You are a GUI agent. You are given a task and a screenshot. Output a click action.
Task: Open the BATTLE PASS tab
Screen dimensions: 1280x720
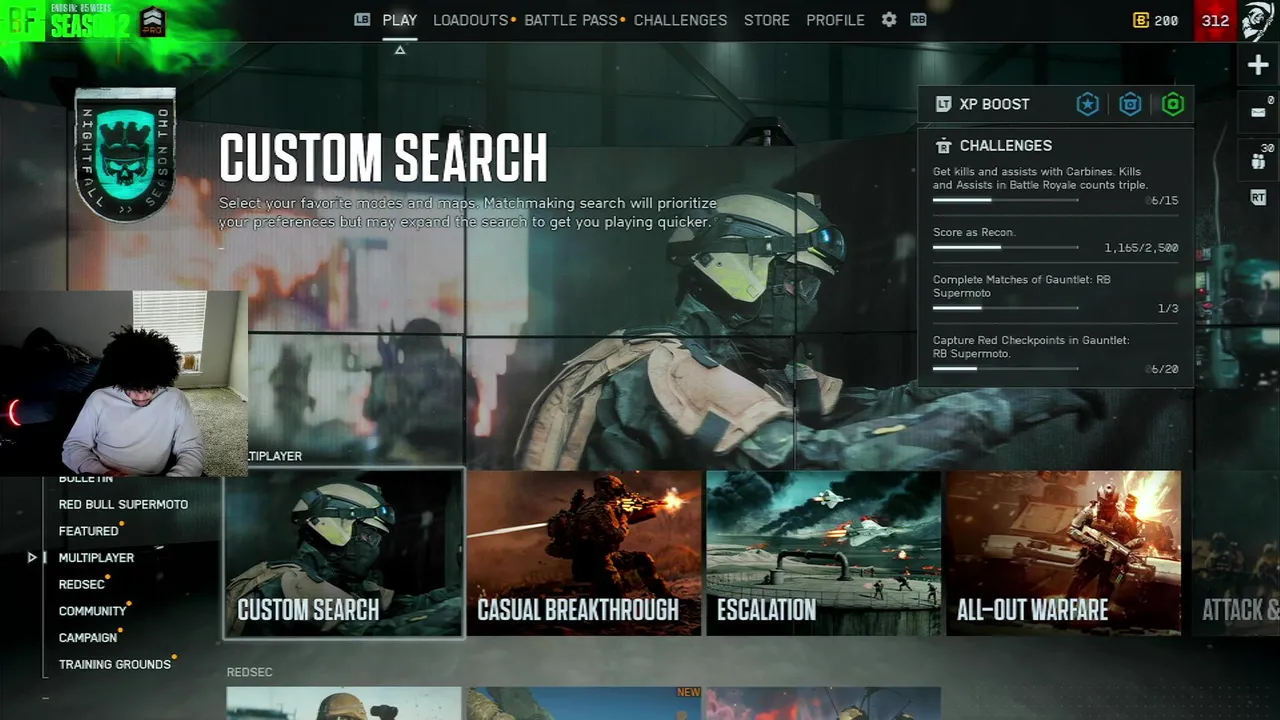coord(571,20)
